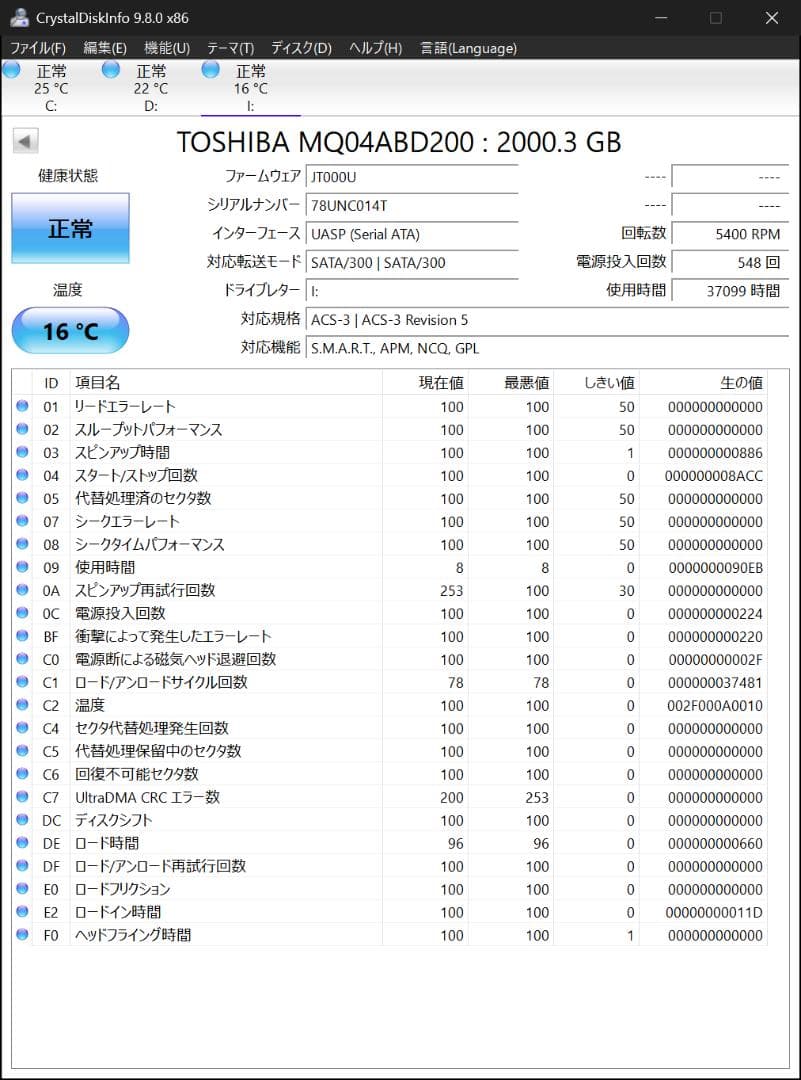Open the 編集(E) menu
Viewport: 801px width, 1080px height.
[105, 48]
